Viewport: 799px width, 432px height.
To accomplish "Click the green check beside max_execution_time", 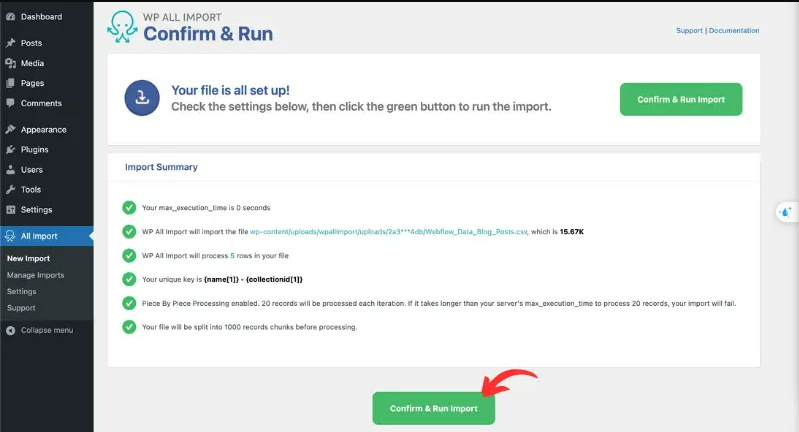I will [129, 207].
